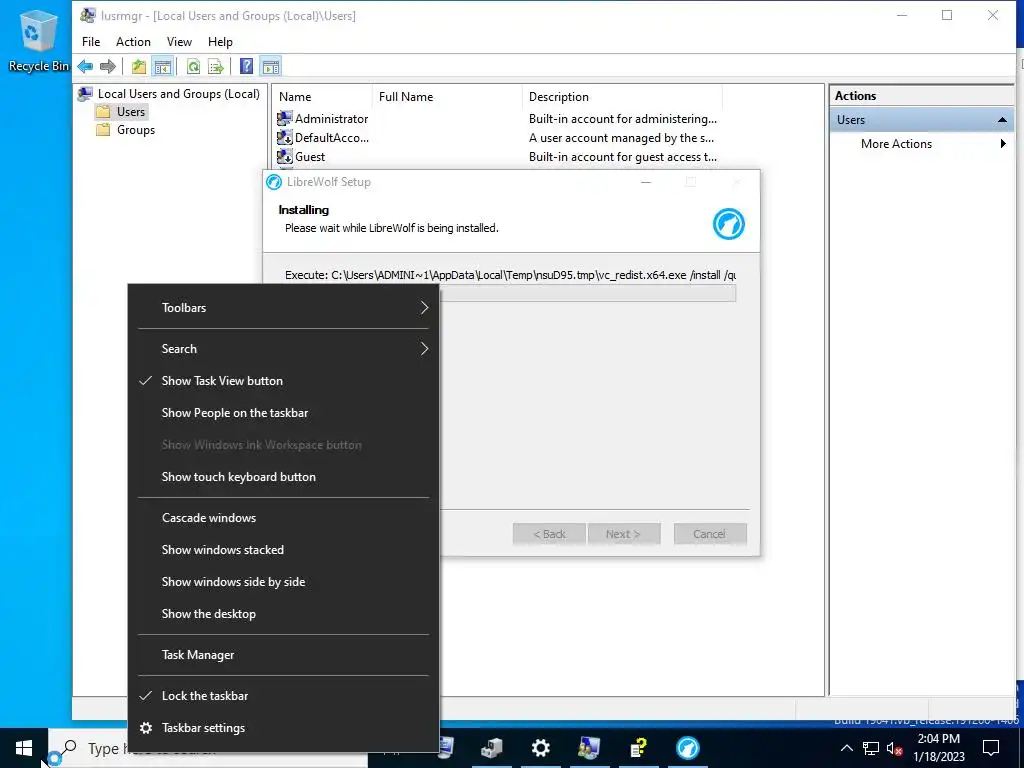Open the Help menu in lusrmgr
The height and width of the screenshot is (768, 1024).
tap(220, 42)
